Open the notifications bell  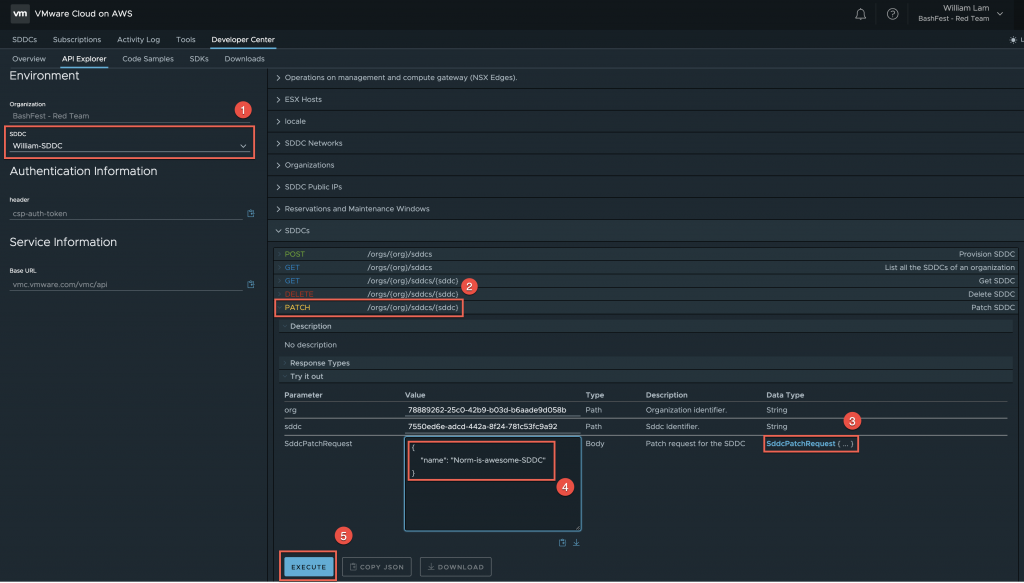tap(861, 14)
